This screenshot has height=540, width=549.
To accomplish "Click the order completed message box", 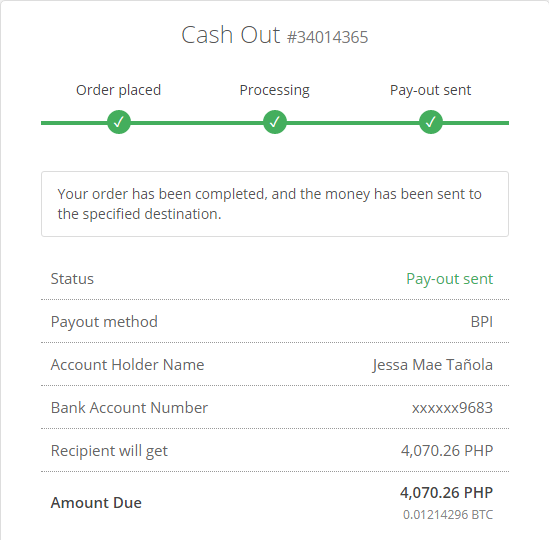I will (275, 204).
